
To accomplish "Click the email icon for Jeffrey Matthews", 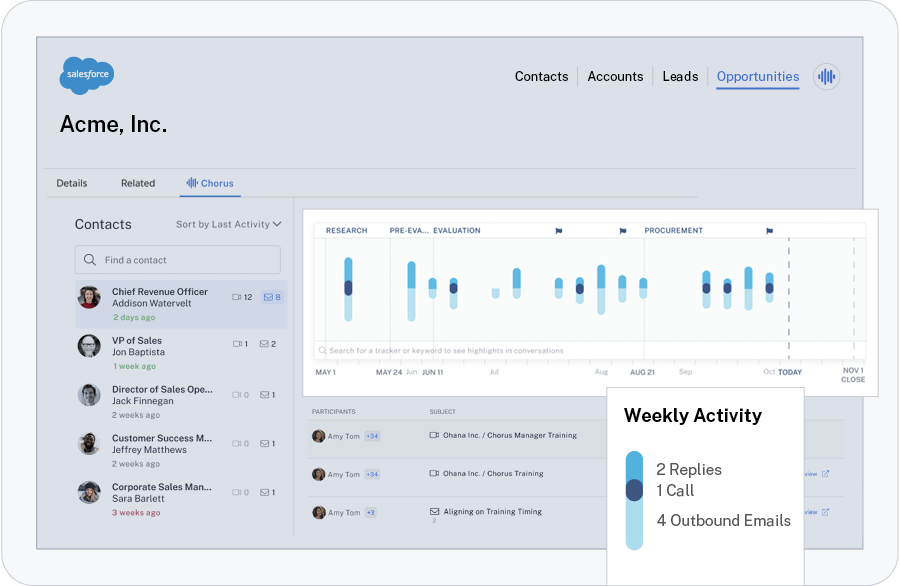I will [x=265, y=443].
